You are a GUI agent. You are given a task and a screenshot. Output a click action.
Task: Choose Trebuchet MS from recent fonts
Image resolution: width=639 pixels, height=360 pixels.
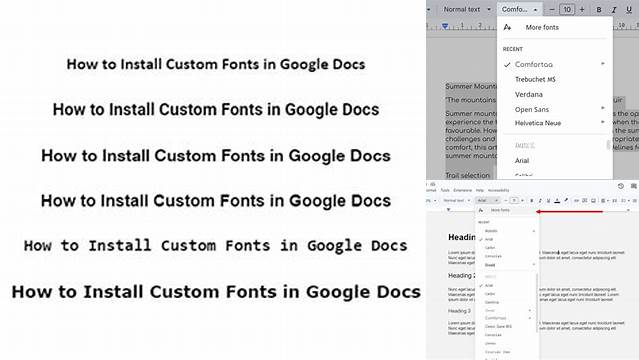pyautogui.click(x=535, y=80)
